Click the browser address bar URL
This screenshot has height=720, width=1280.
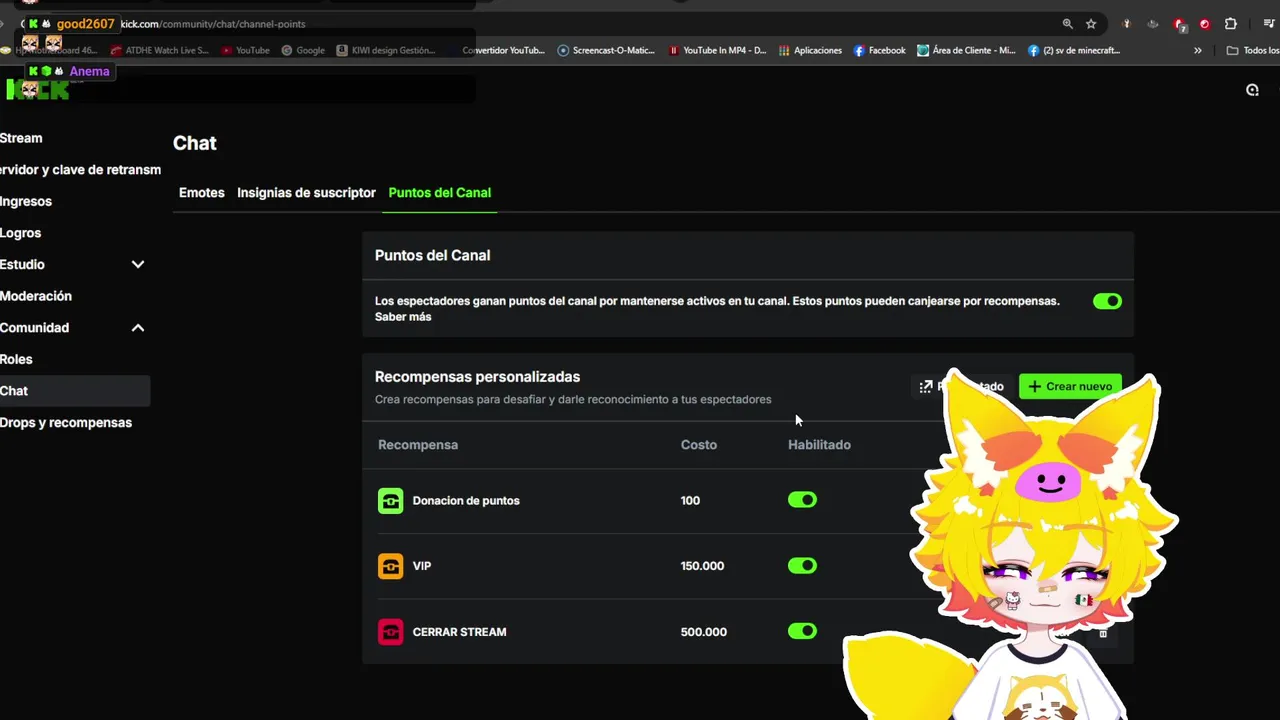click(213, 24)
